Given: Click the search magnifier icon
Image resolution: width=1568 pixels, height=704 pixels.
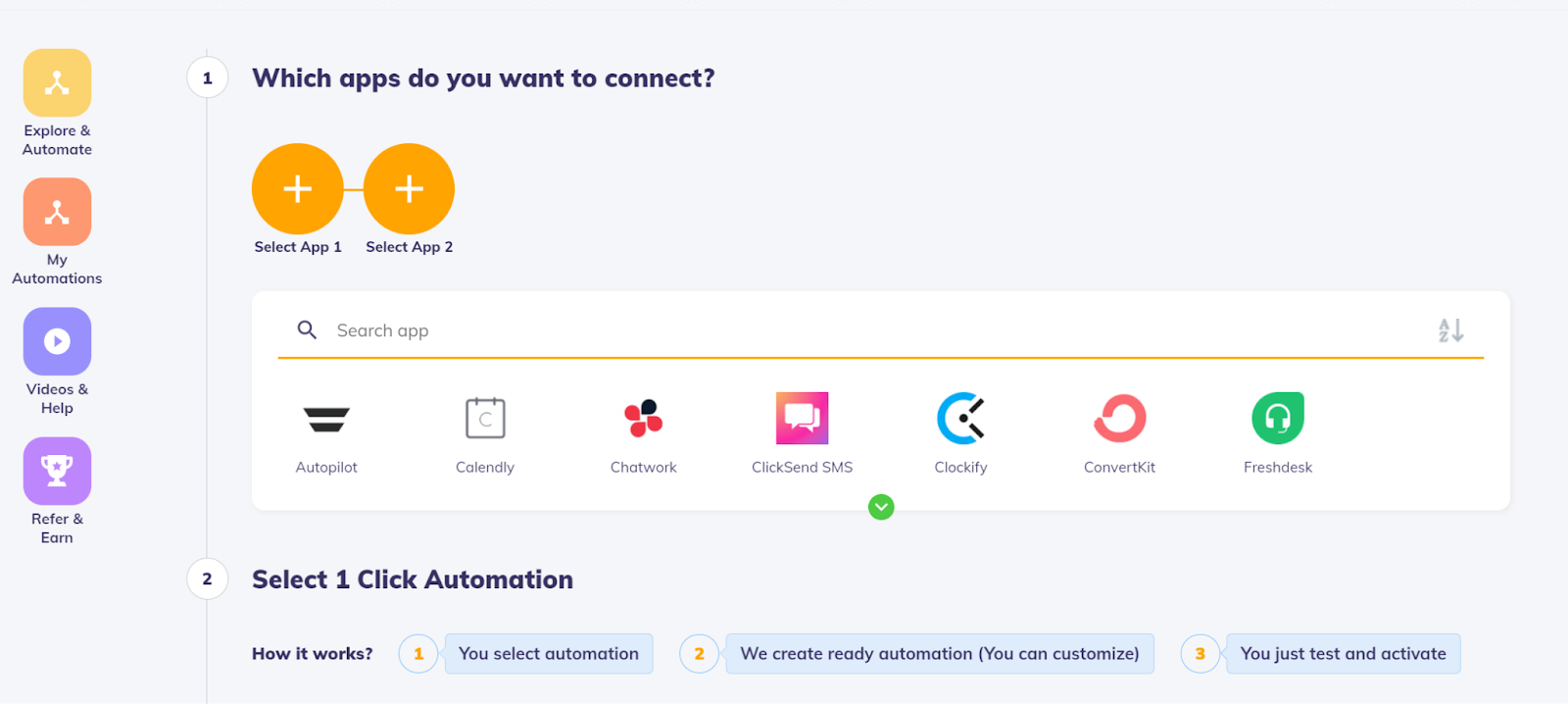Looking at the screenshot, I should pyautogui.click(x=307, y=330).
